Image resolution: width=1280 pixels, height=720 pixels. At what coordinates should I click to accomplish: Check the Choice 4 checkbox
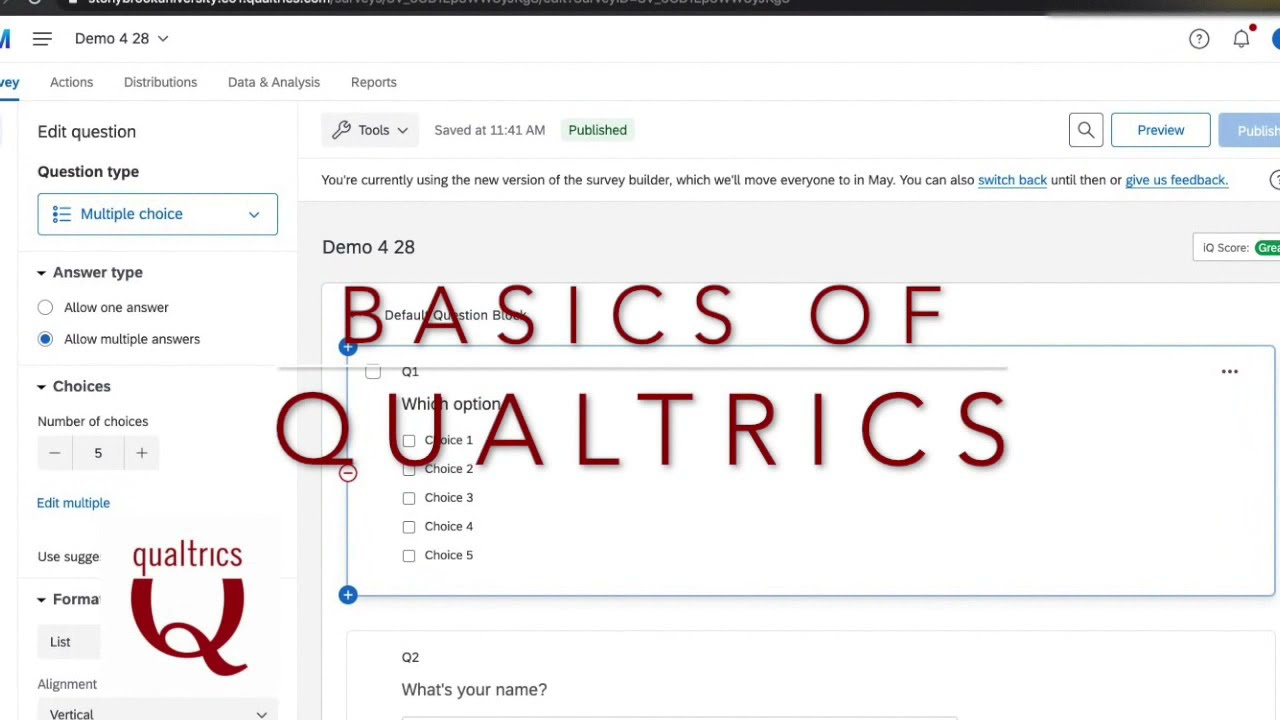point(409,527)
